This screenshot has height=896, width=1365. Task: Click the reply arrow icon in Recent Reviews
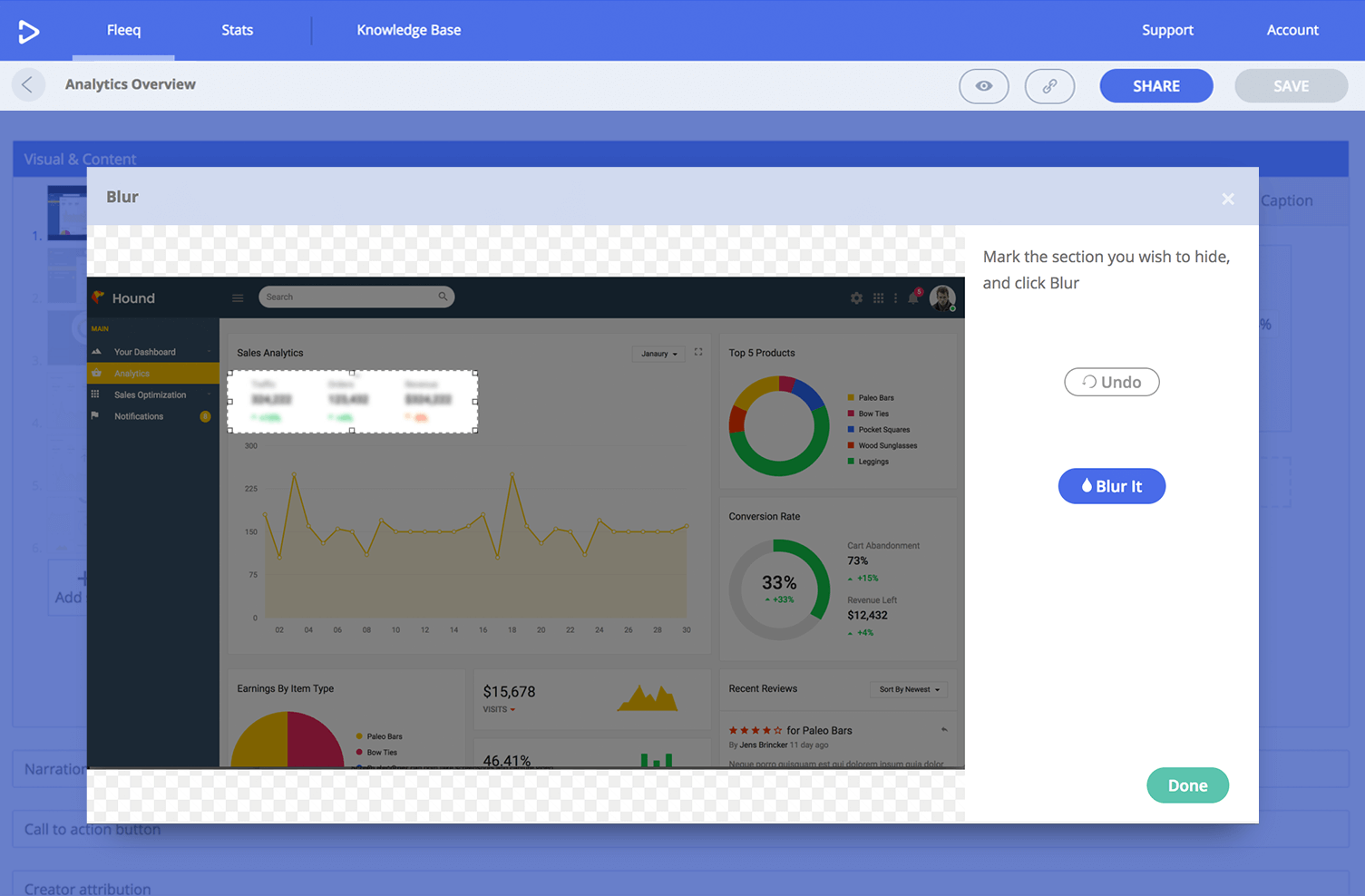coord(944,729)
